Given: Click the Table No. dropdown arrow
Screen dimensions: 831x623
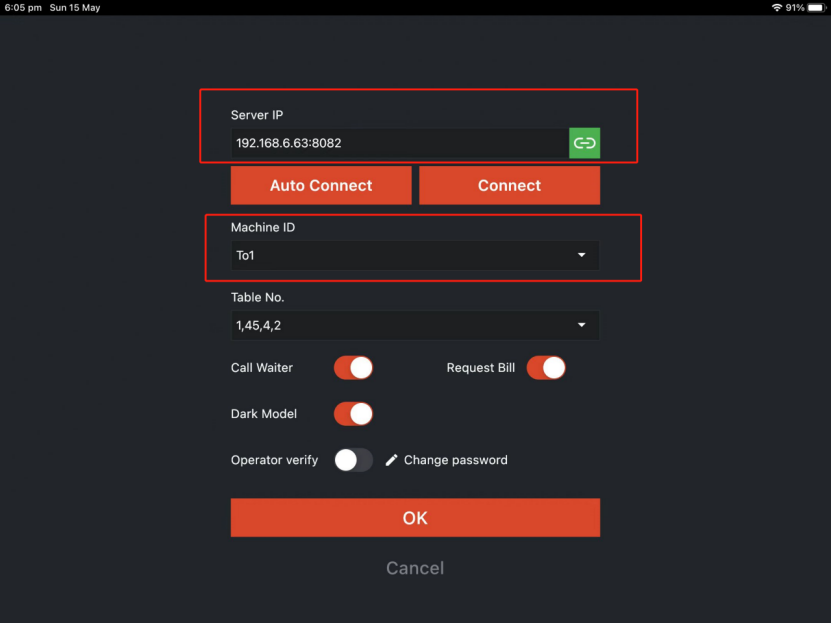Looking at the screenshot, I should [x=582, y=325].
